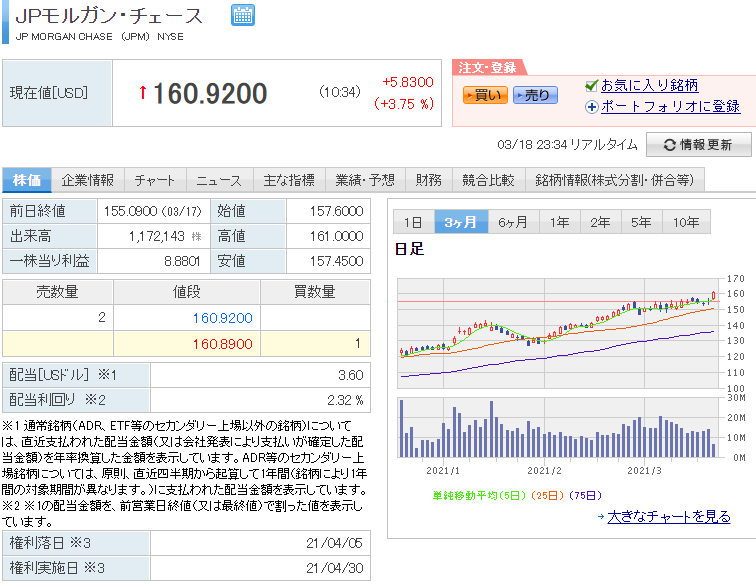Screen dimensions: 756x587
Task: Click the 安値 value 157.4500
Action: pos(337,261)
